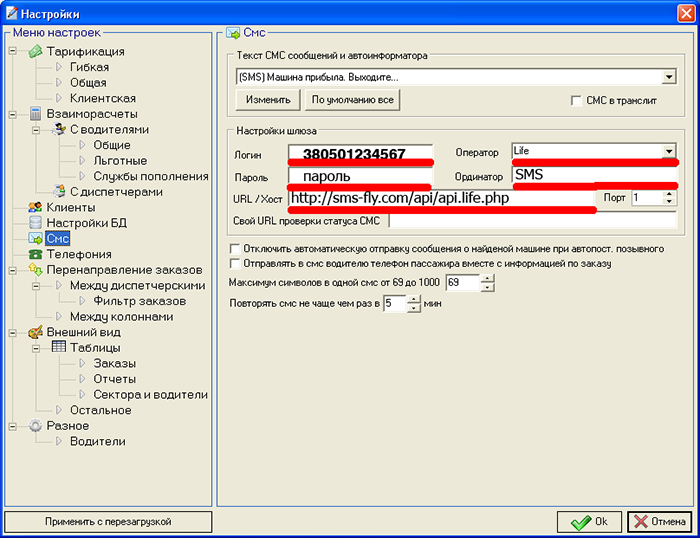Open the Гибкая tariff tree item
The image size is (700, 538).
coord(88,67)
